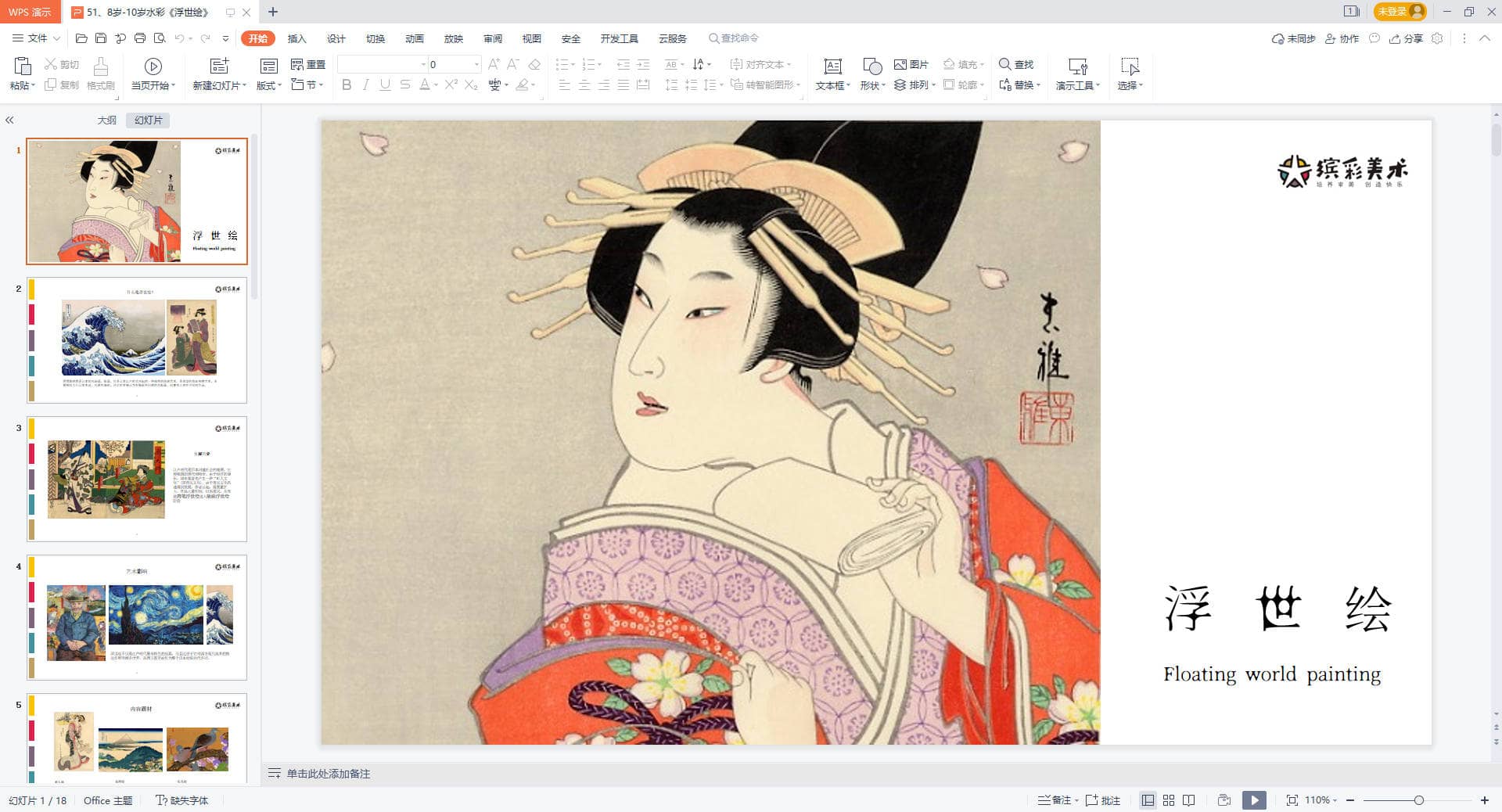The width and height of the screenshot is (1502, 812).
Task: Click the Paste (粘贴) clipboard icon
Action: 22,66
